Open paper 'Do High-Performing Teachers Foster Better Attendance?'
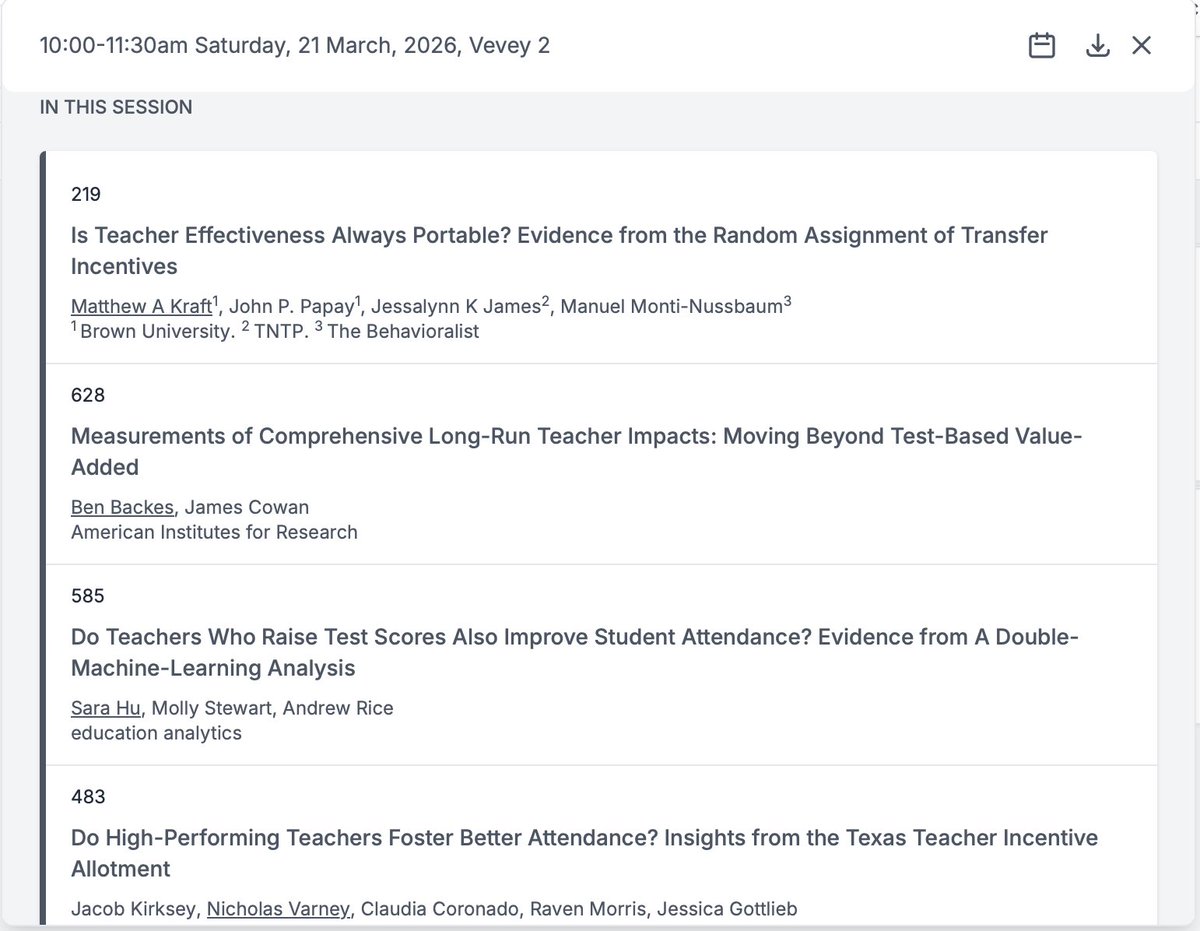Image resolution: width=1200 pixels, height=931 pixels. click(x=584, y=854)
